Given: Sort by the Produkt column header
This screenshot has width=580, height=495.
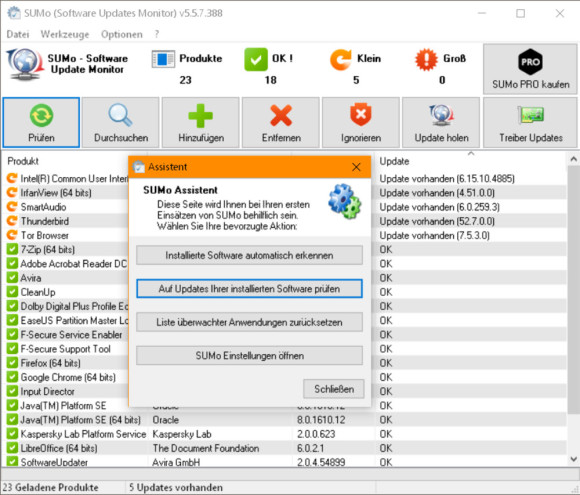Looking at the screenshot, I should (x=23, y=161).
